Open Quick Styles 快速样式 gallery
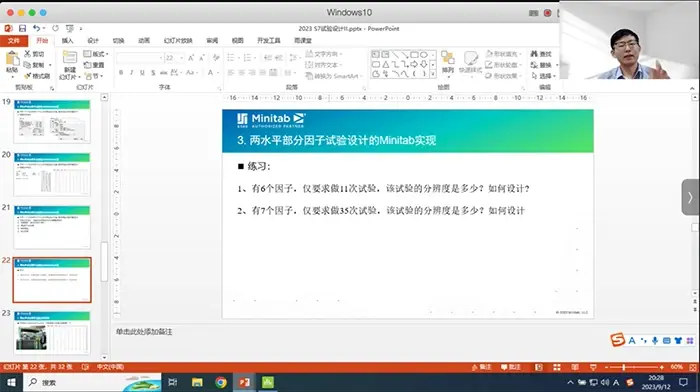The image size is (700, 392). coord(470,62)
